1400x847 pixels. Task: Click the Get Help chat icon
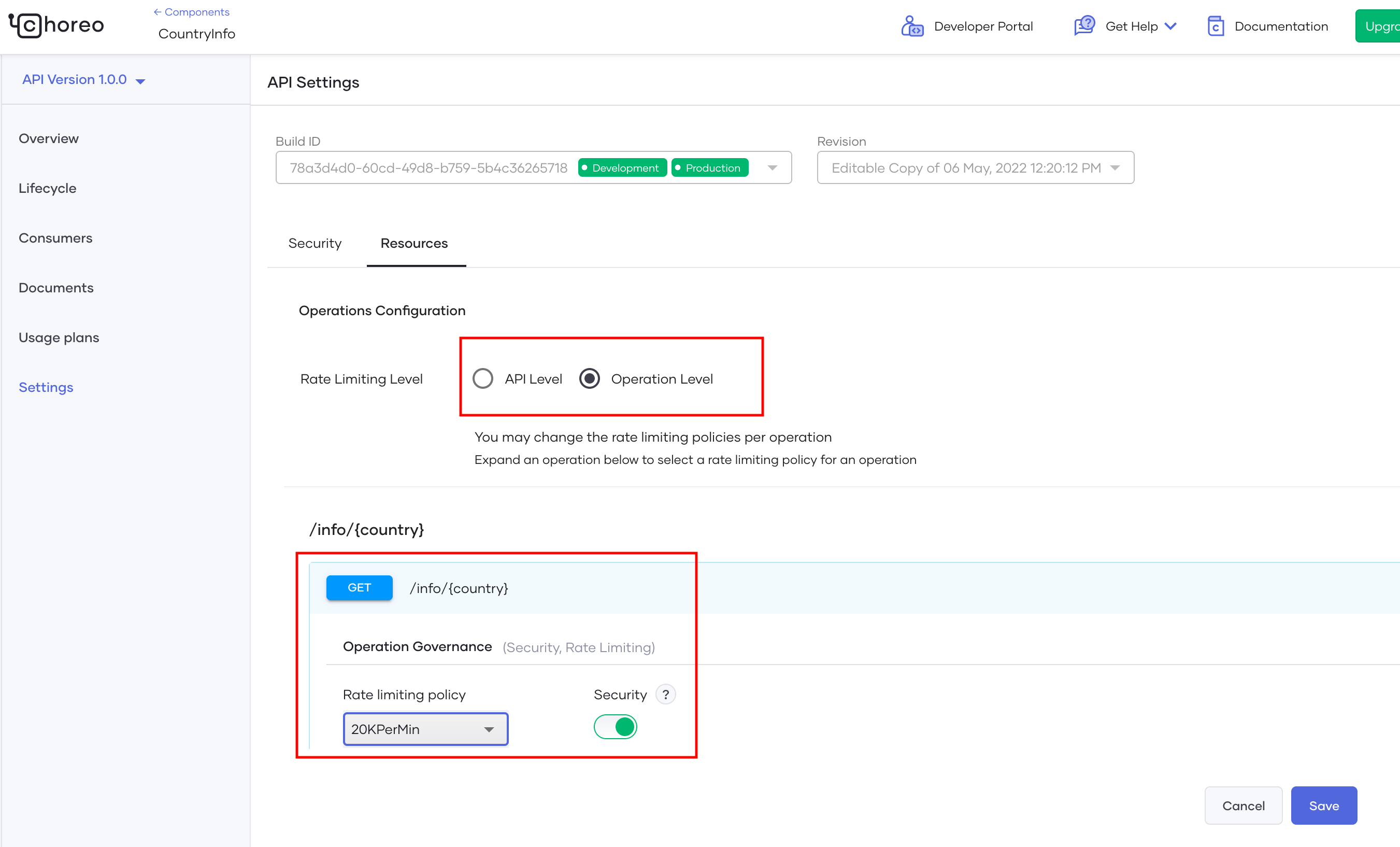[1083, 26]
